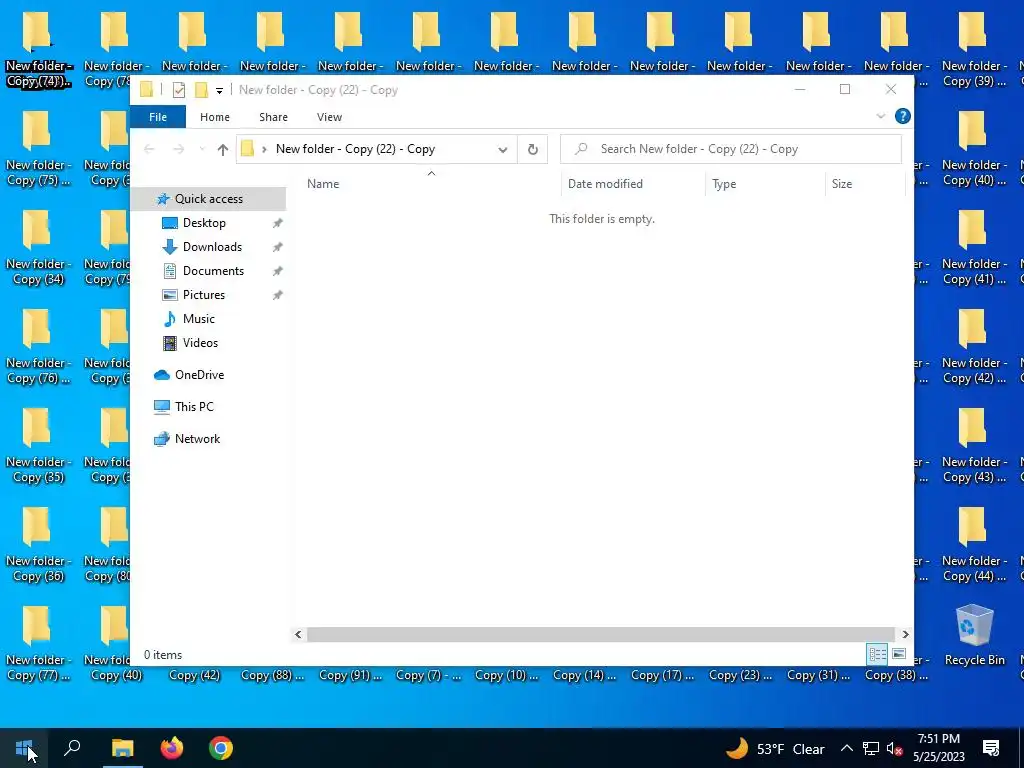Open the Help question mark icon

[903, 116]
